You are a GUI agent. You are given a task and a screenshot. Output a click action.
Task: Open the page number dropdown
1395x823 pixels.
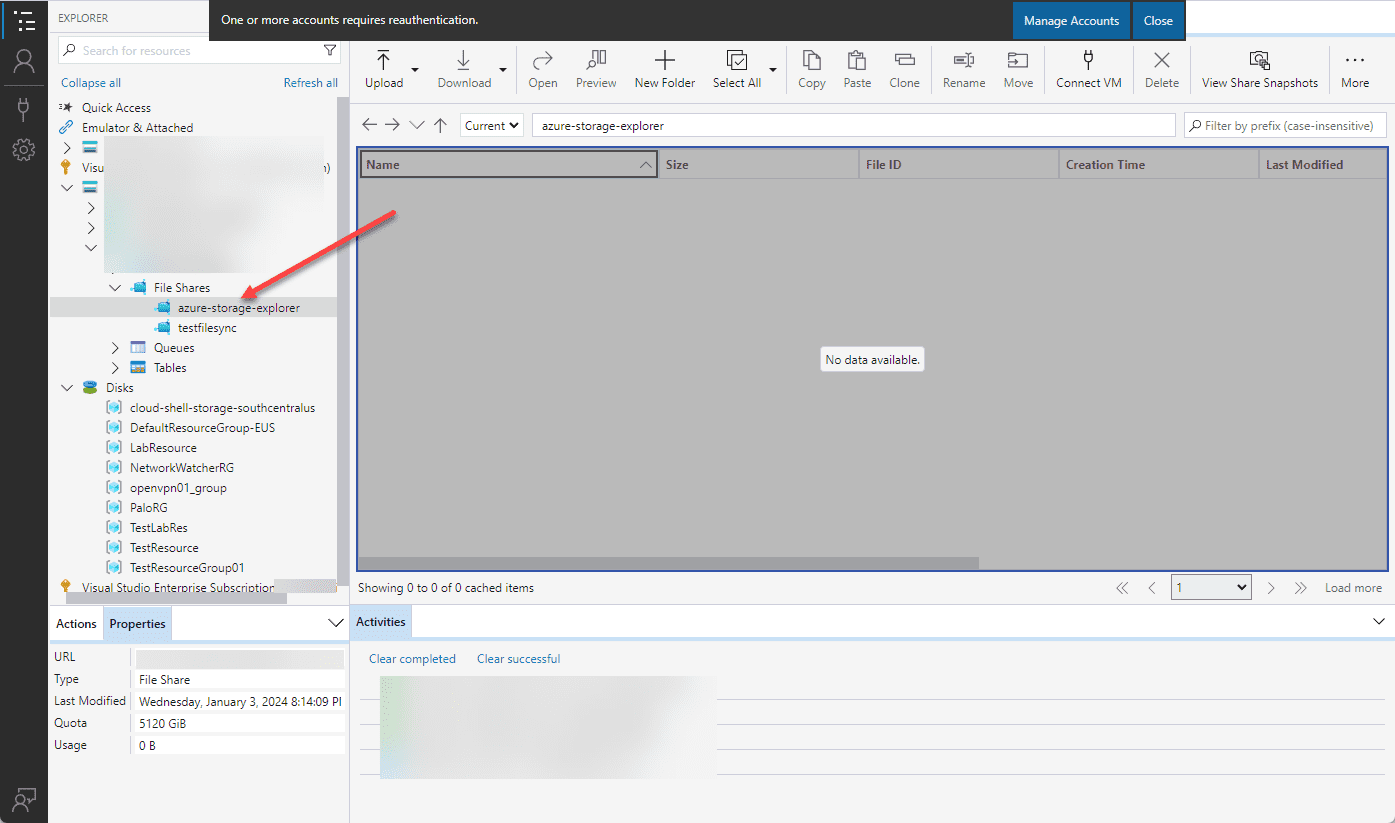tap(1211, 588)
